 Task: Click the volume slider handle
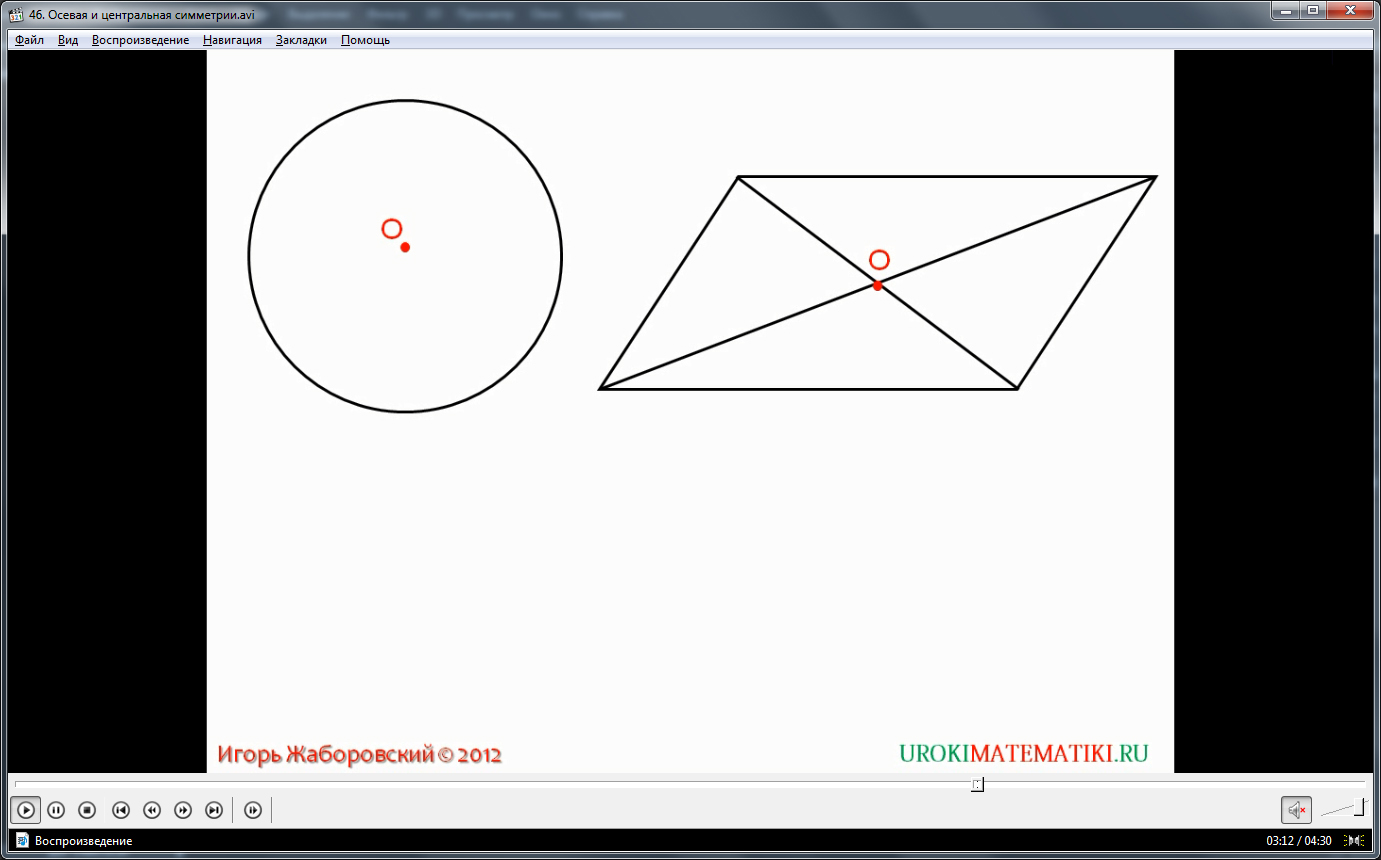point(1359,808)
